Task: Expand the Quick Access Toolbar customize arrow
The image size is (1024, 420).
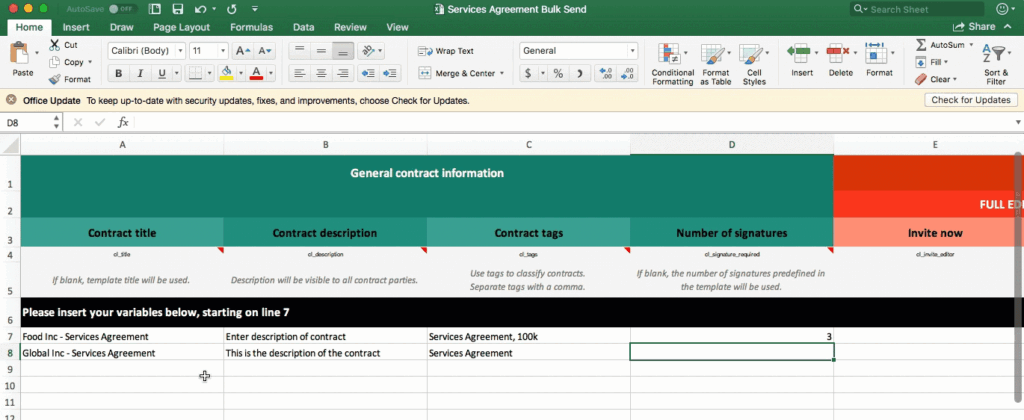Action: pyautogui.click(x=255, y=9)
